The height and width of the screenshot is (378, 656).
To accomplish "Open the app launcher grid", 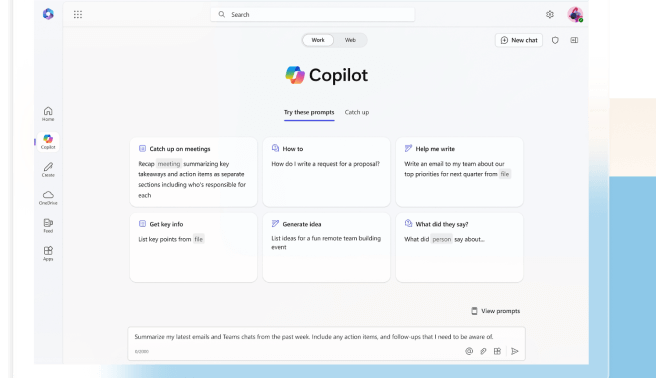I will [x=78, y=15].
